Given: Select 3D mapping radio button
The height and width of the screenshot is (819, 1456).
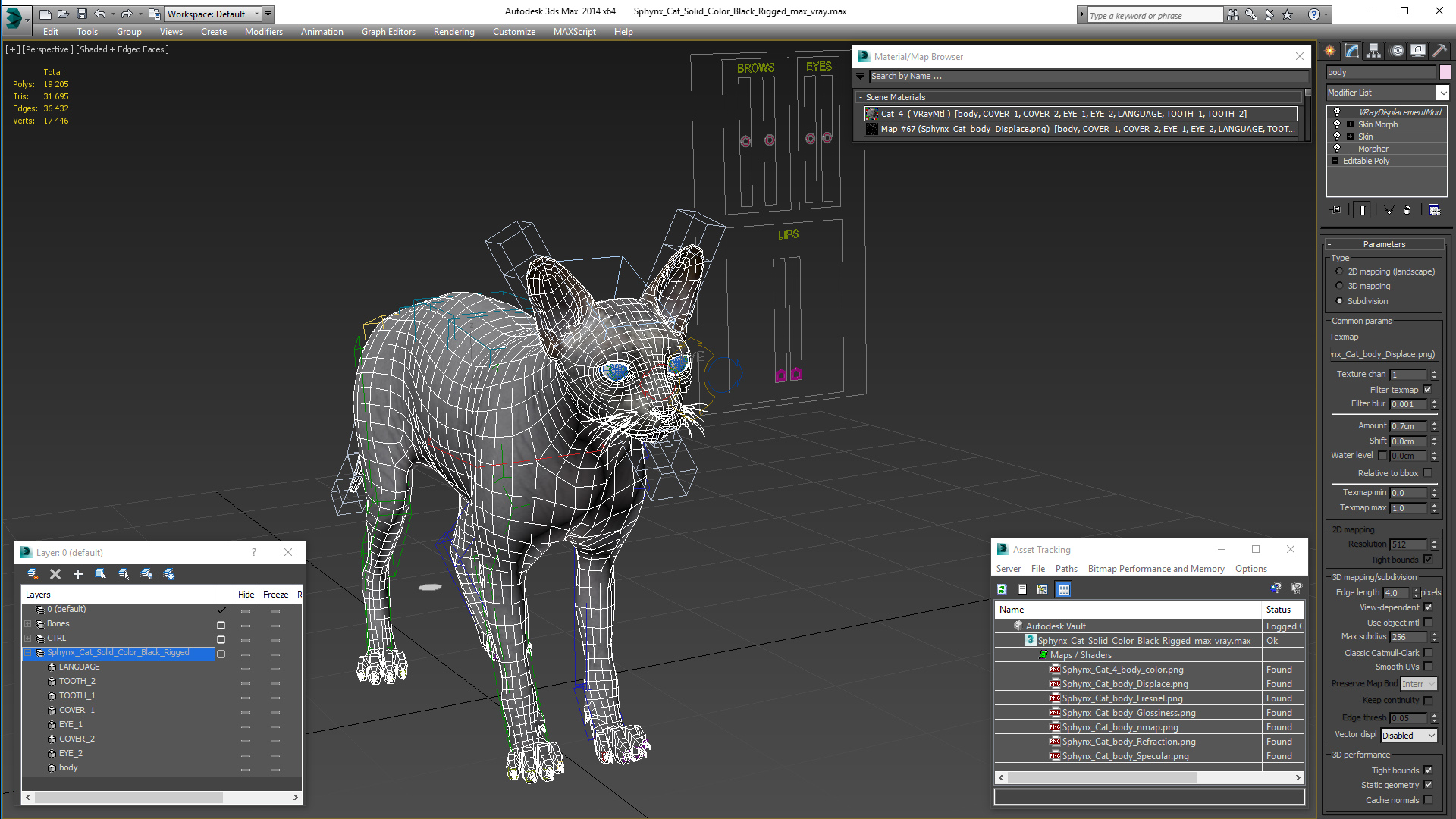Looking at the screenshot, I should coord(1339,286).
